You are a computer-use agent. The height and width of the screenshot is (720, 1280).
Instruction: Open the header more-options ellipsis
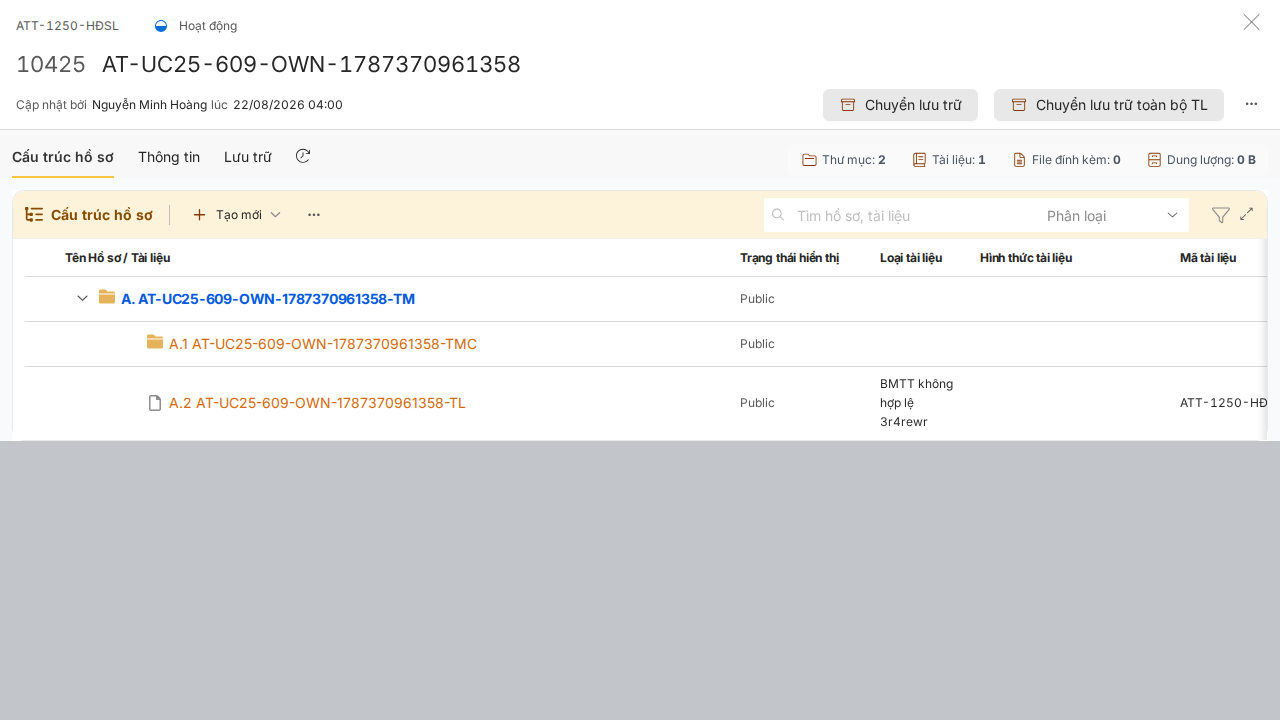click(1251, 104)
